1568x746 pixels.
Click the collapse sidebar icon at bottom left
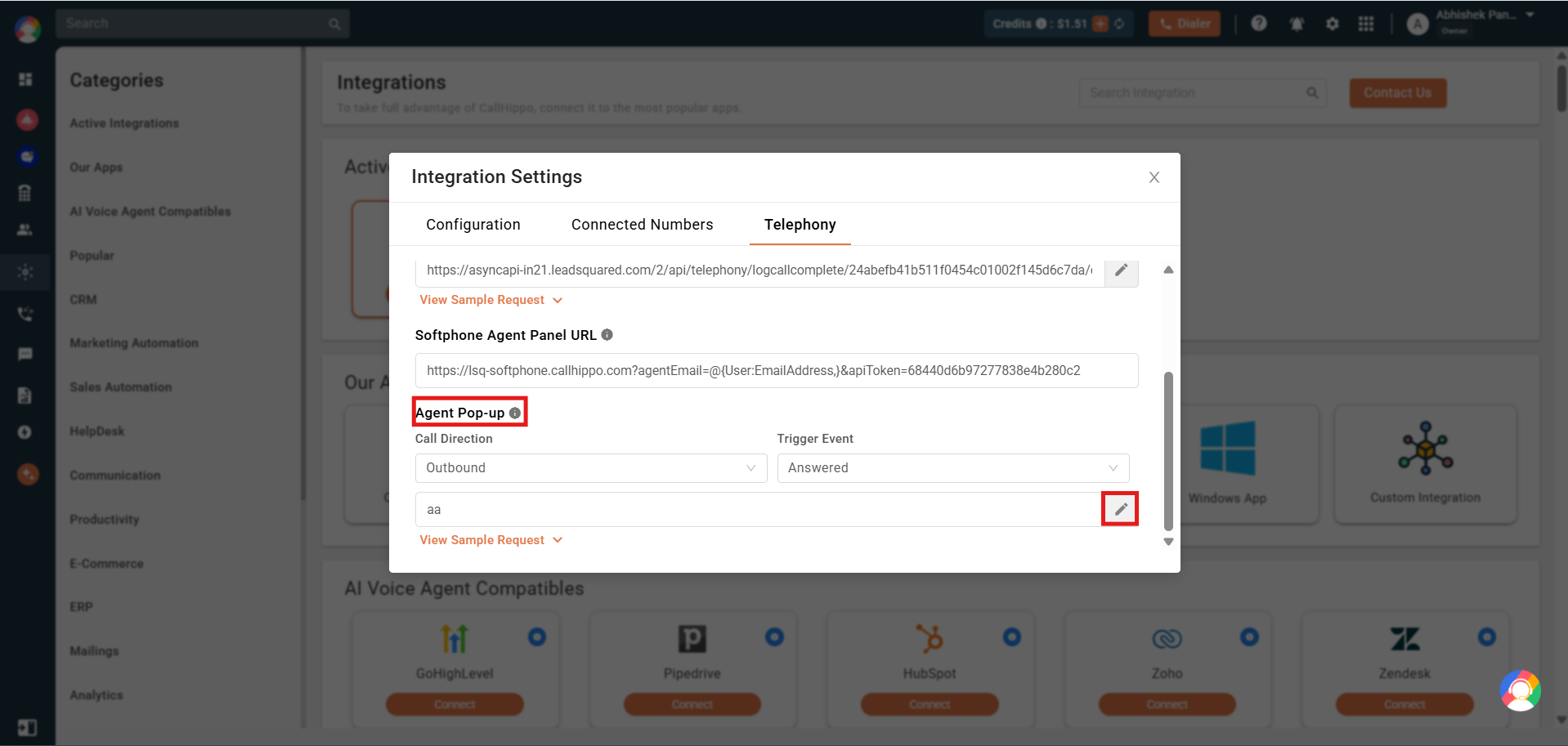(x=26, y=727)
